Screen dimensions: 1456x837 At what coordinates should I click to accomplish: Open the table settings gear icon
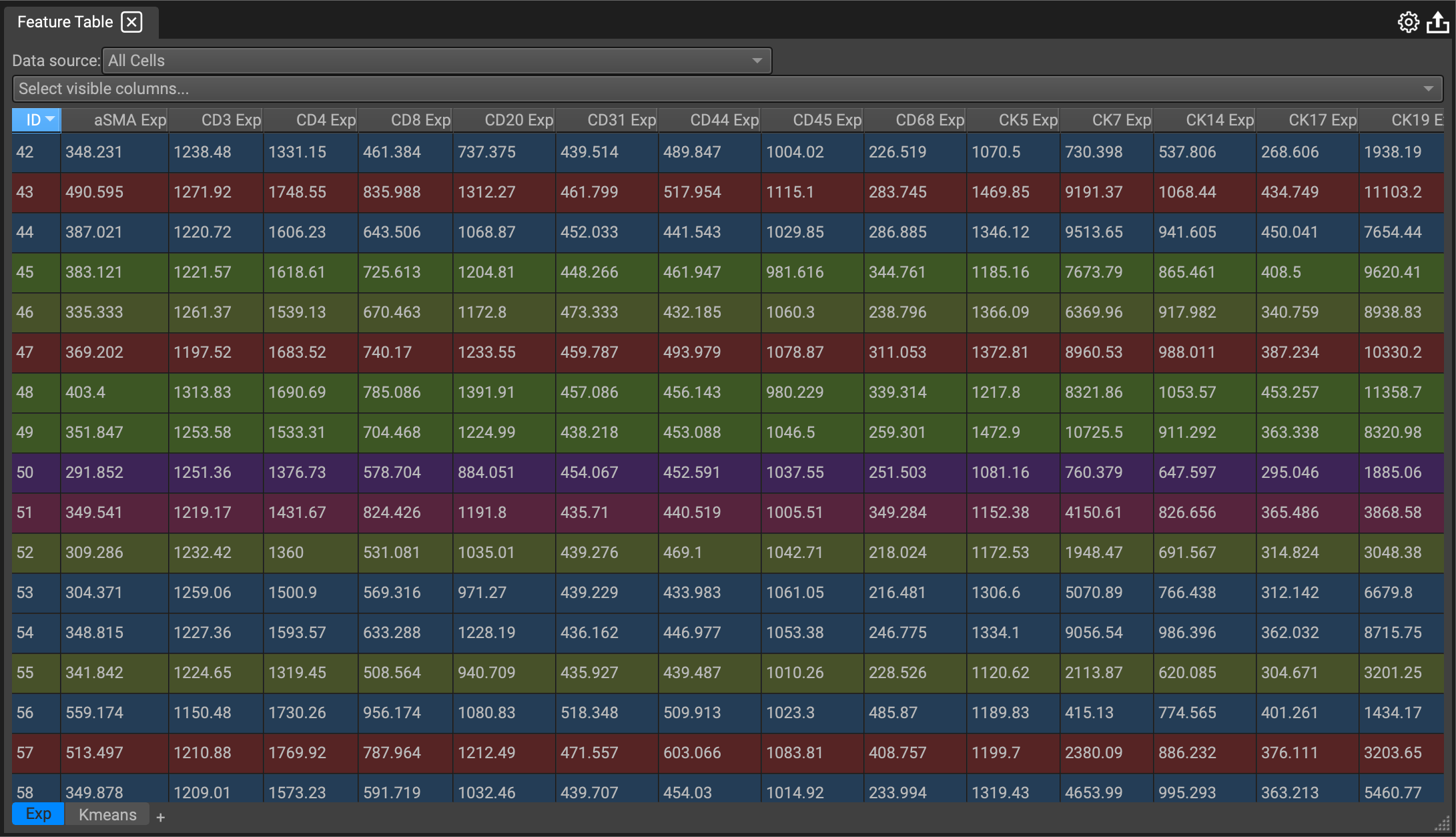(1408, 22)
